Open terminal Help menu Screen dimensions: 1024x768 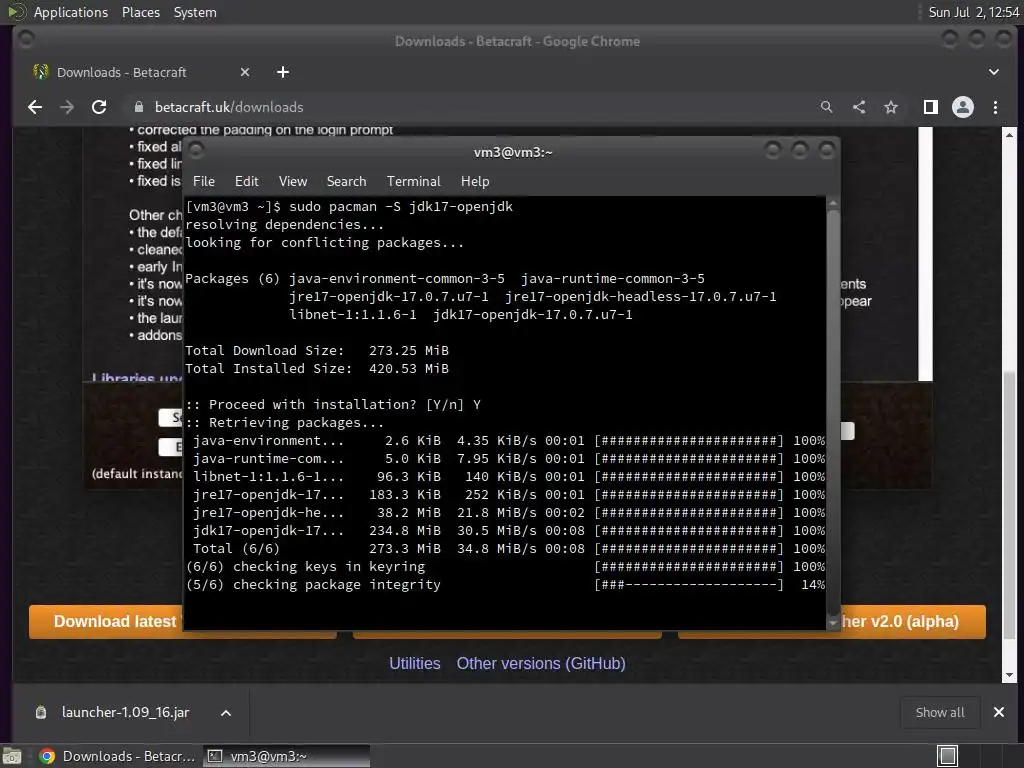pyautogui.click(x=475, y=182)
